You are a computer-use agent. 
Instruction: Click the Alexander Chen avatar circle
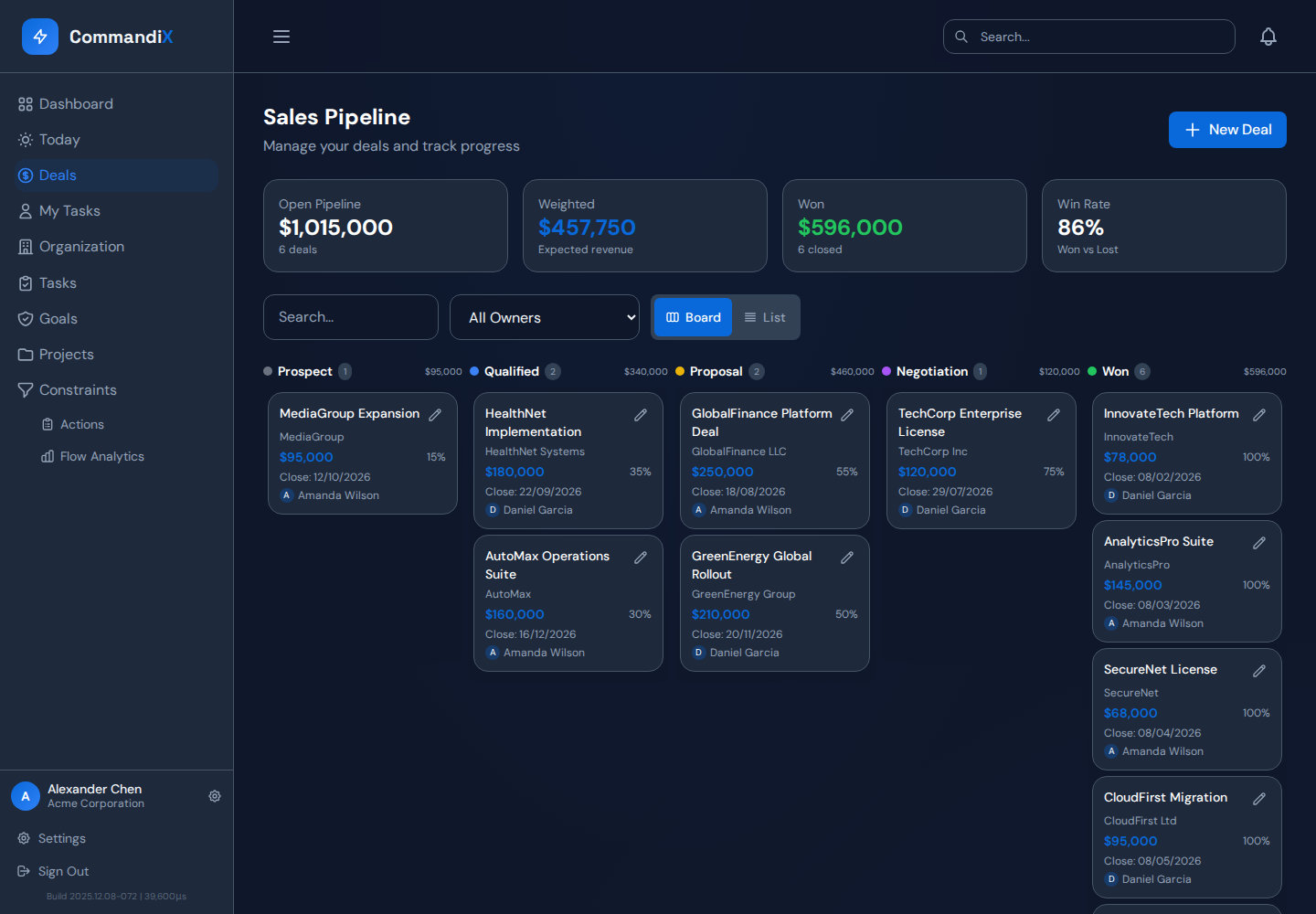(x=26, y=796)
